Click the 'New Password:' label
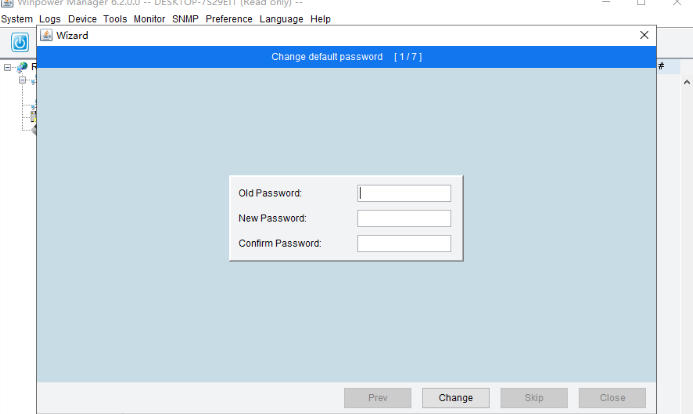 pos(272,218)
